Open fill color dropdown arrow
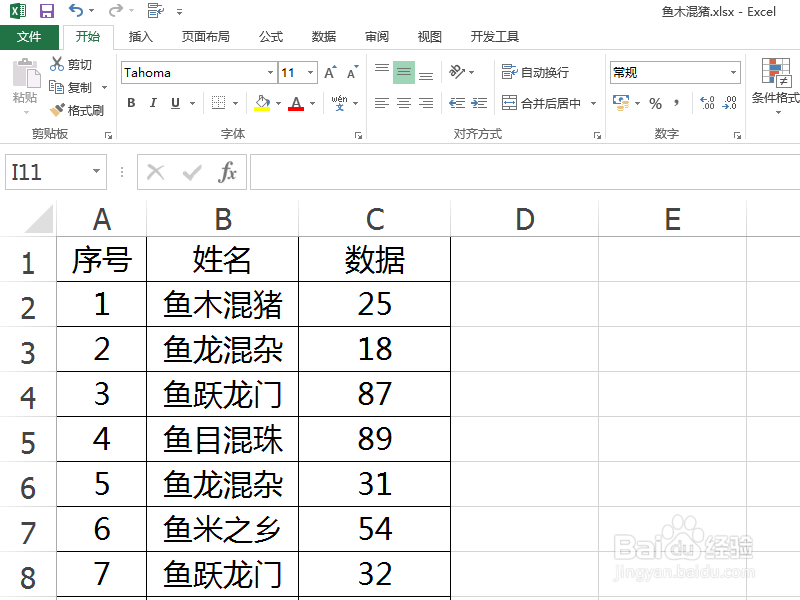Viewport: 800px width, 600px height. [279, 104]
